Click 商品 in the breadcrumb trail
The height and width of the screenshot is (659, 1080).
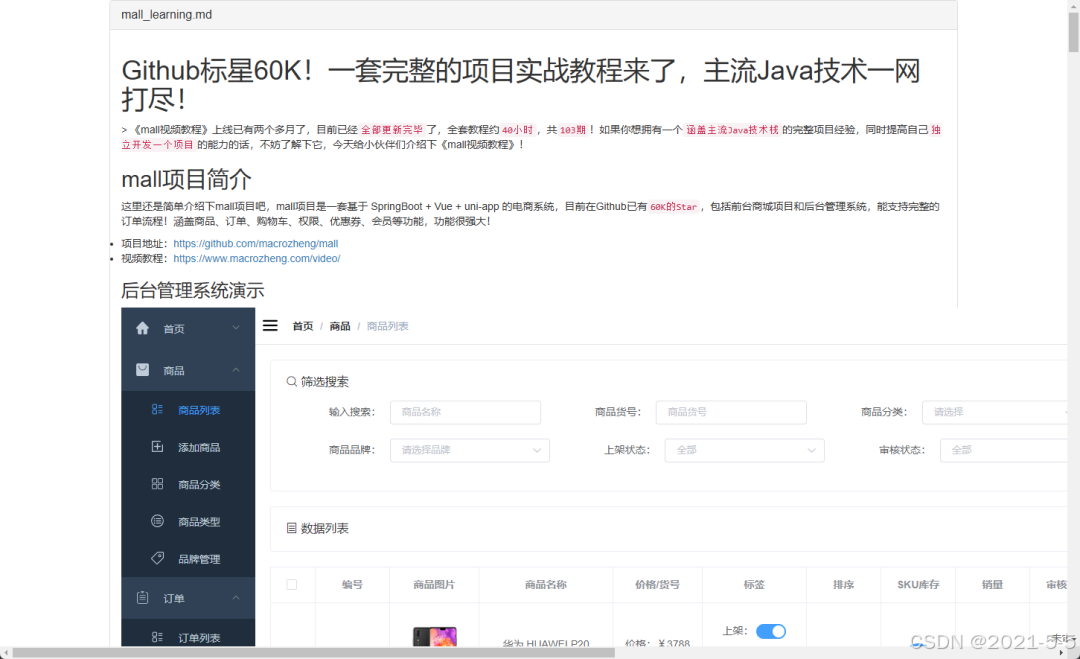point(339,325)
